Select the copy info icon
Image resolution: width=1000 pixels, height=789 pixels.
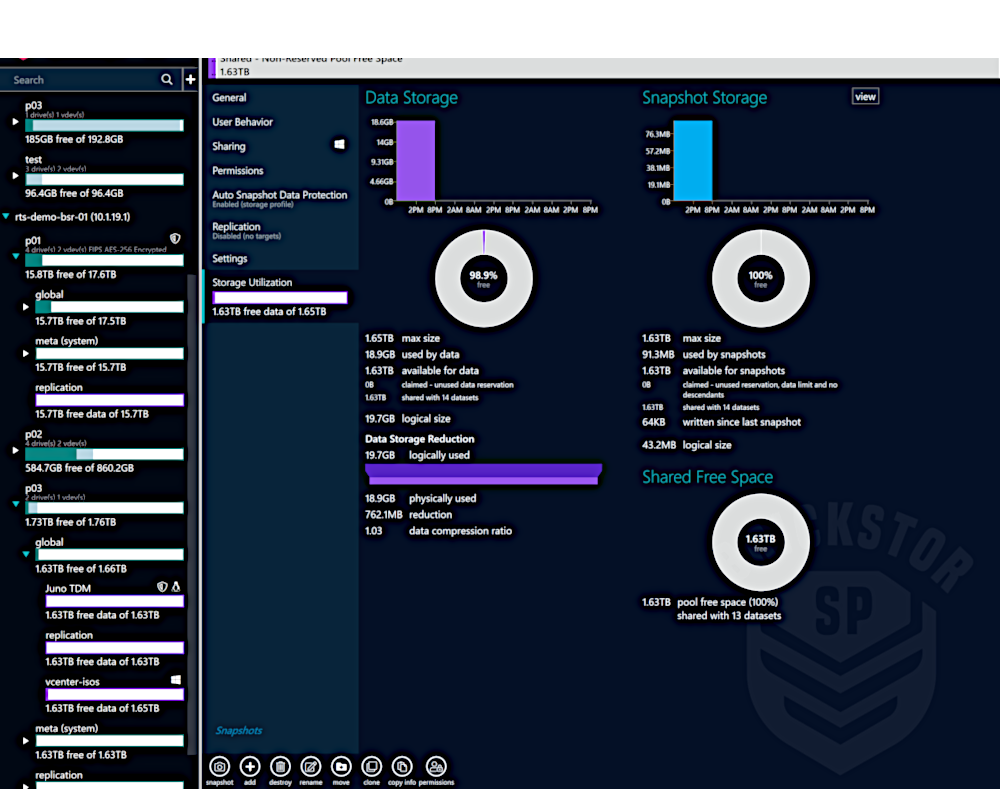(x=400, y=765)
